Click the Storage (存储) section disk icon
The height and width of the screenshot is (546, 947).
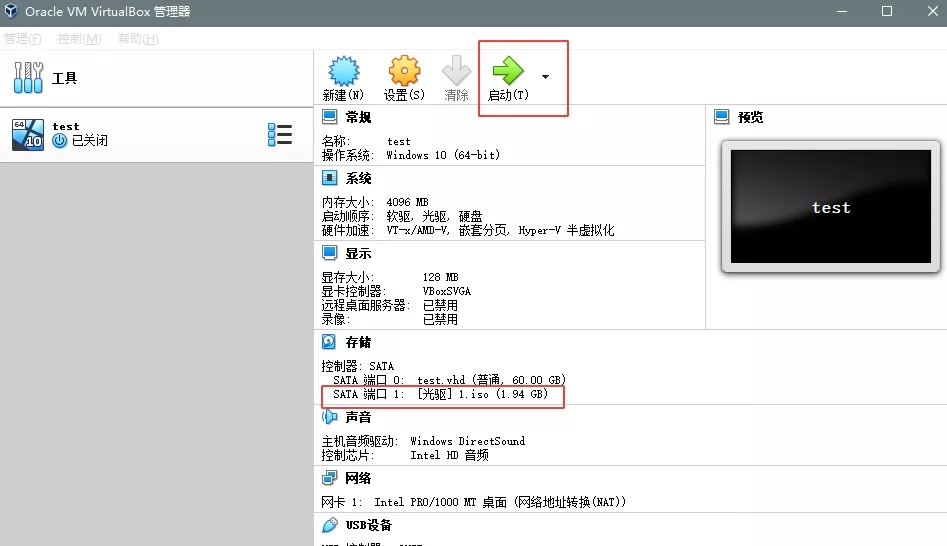pyautogui.click(x=329, y=342)
